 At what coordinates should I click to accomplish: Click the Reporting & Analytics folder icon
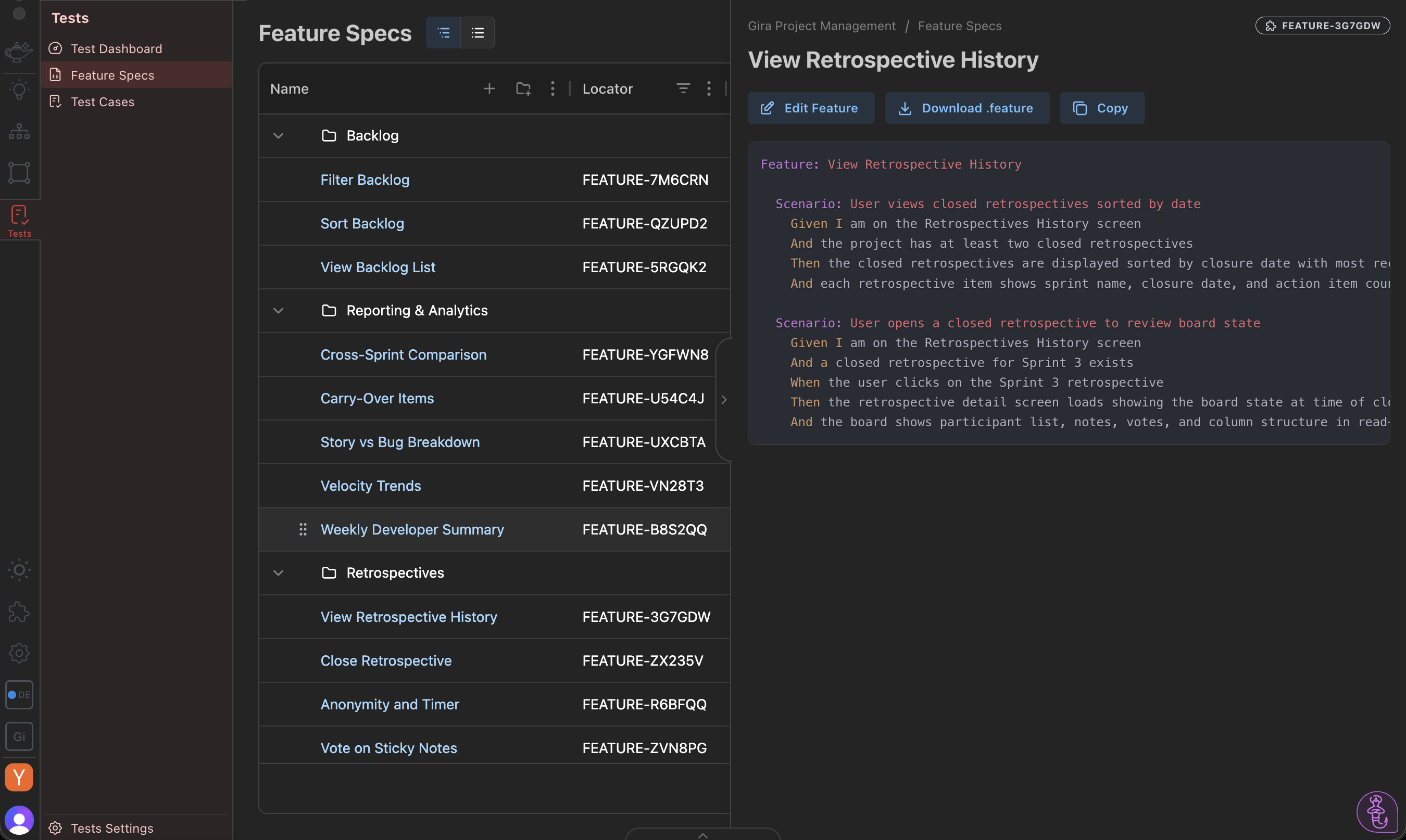coord(329,311)
